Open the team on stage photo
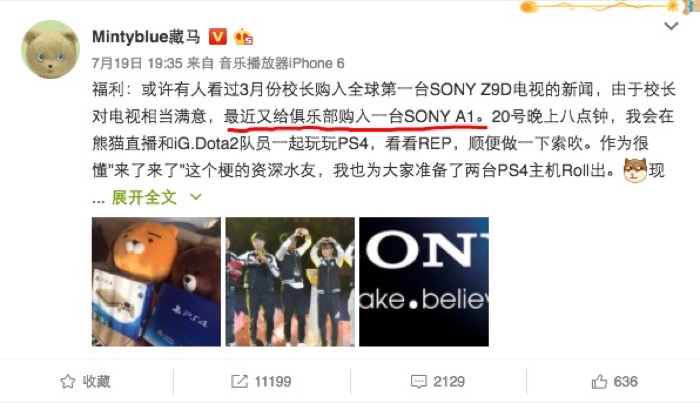The image size is (700, 403). coord(290,282)
